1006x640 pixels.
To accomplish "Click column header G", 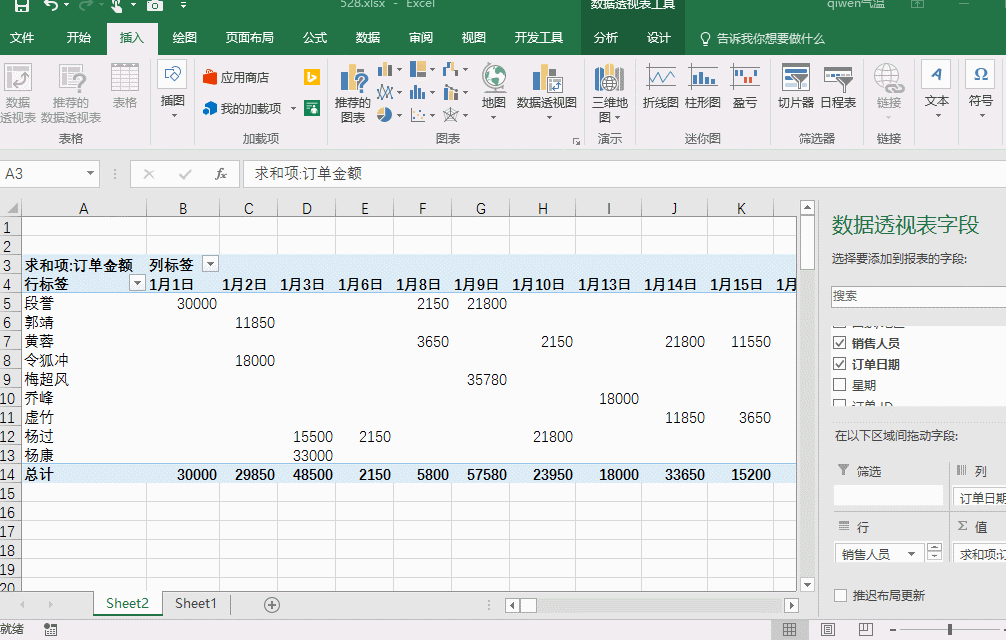I will point(481,208).
